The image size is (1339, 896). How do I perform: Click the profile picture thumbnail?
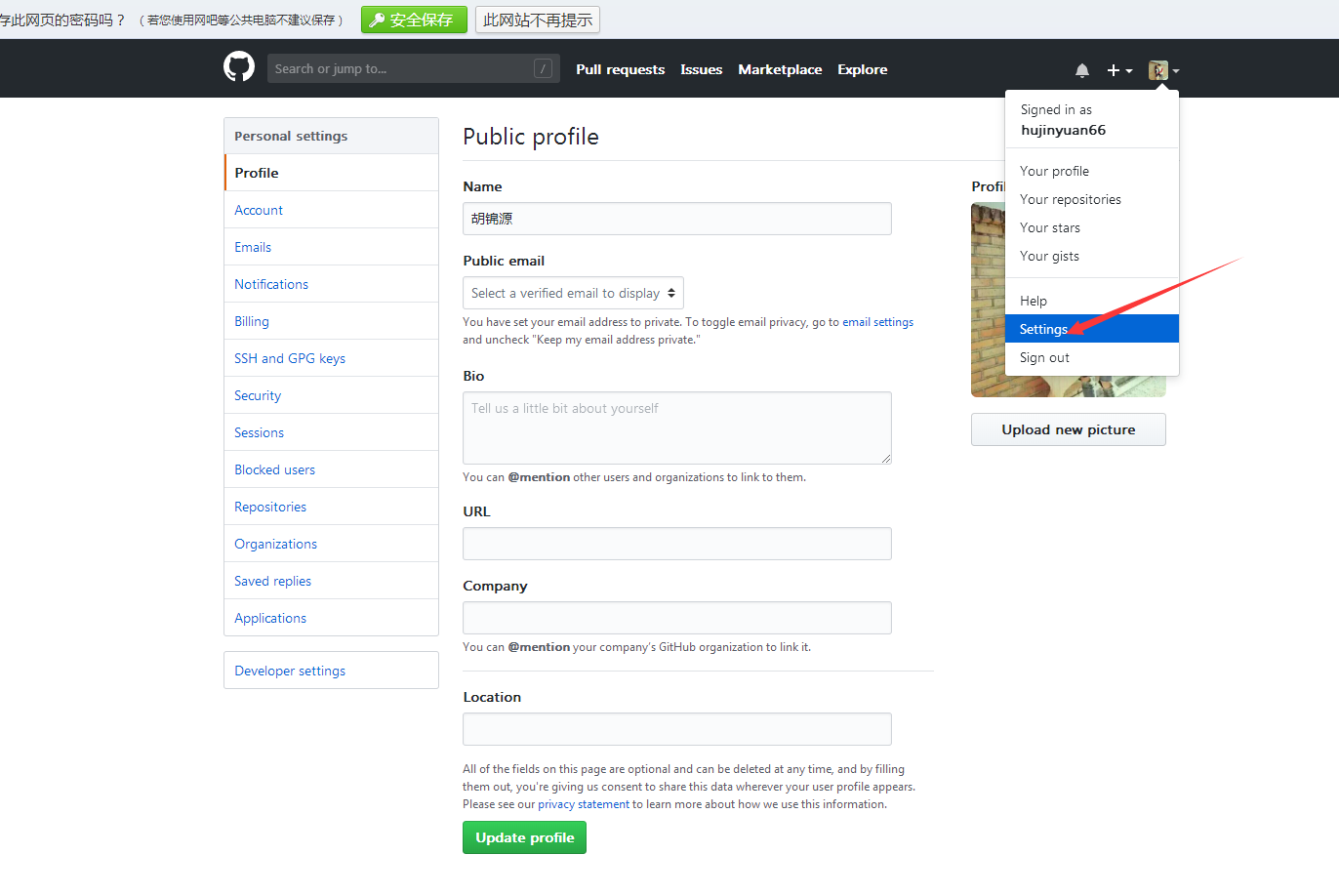point(988,299)
